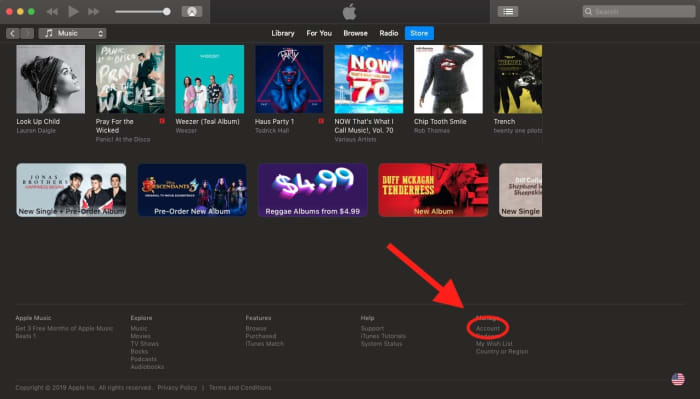Click the My Wish List footer link
This screenshot has width=700, height=399.
[494, 344]
